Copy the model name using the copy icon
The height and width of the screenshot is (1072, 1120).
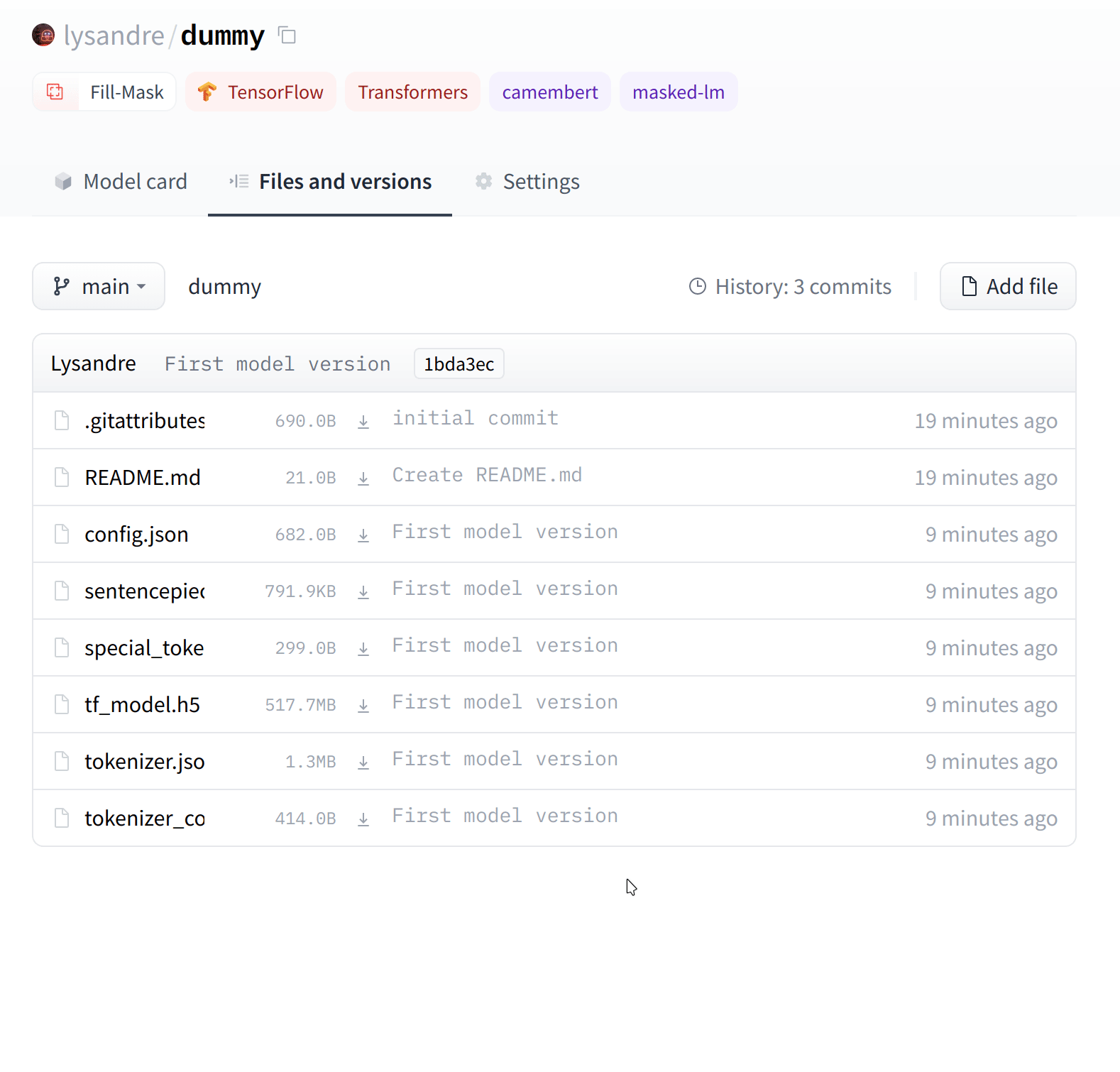(x=287, y=35)
